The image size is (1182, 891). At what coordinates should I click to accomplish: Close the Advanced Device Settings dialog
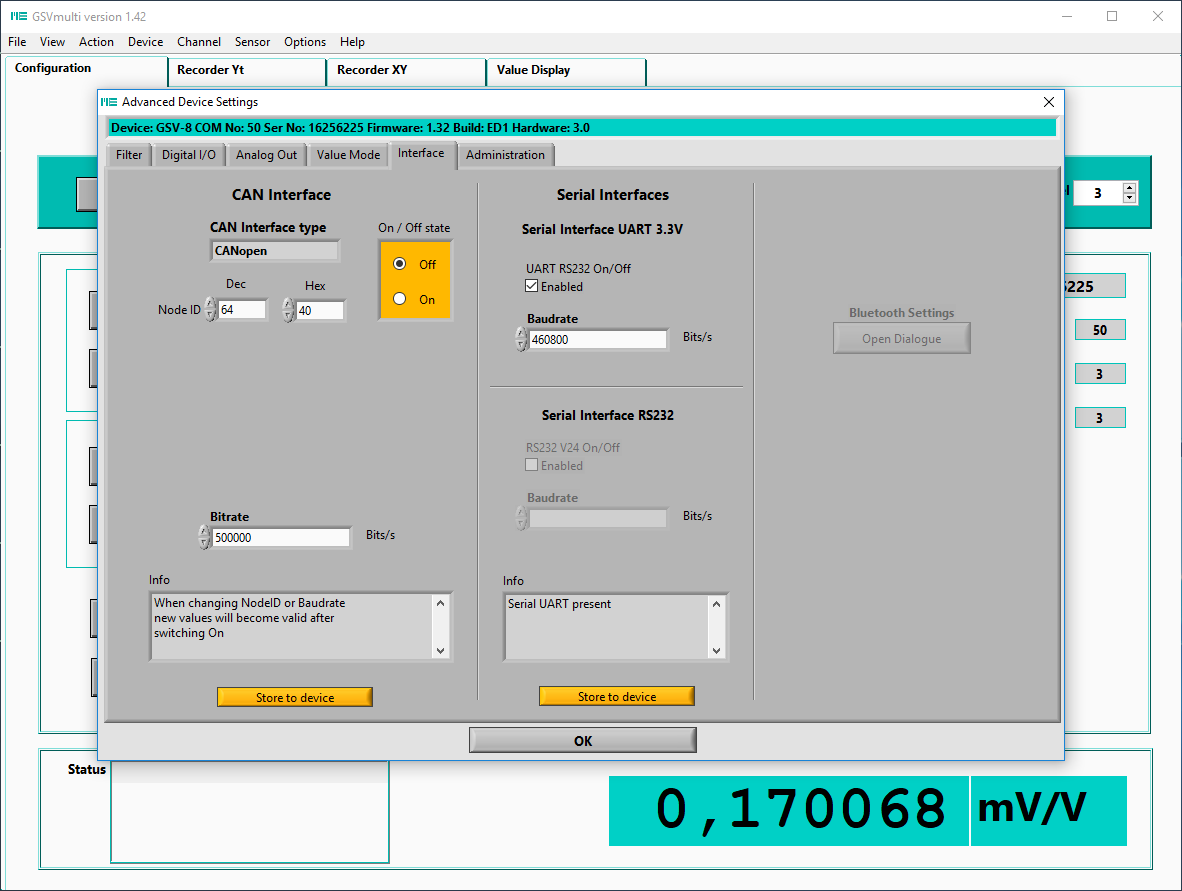tap(1048, 102)
